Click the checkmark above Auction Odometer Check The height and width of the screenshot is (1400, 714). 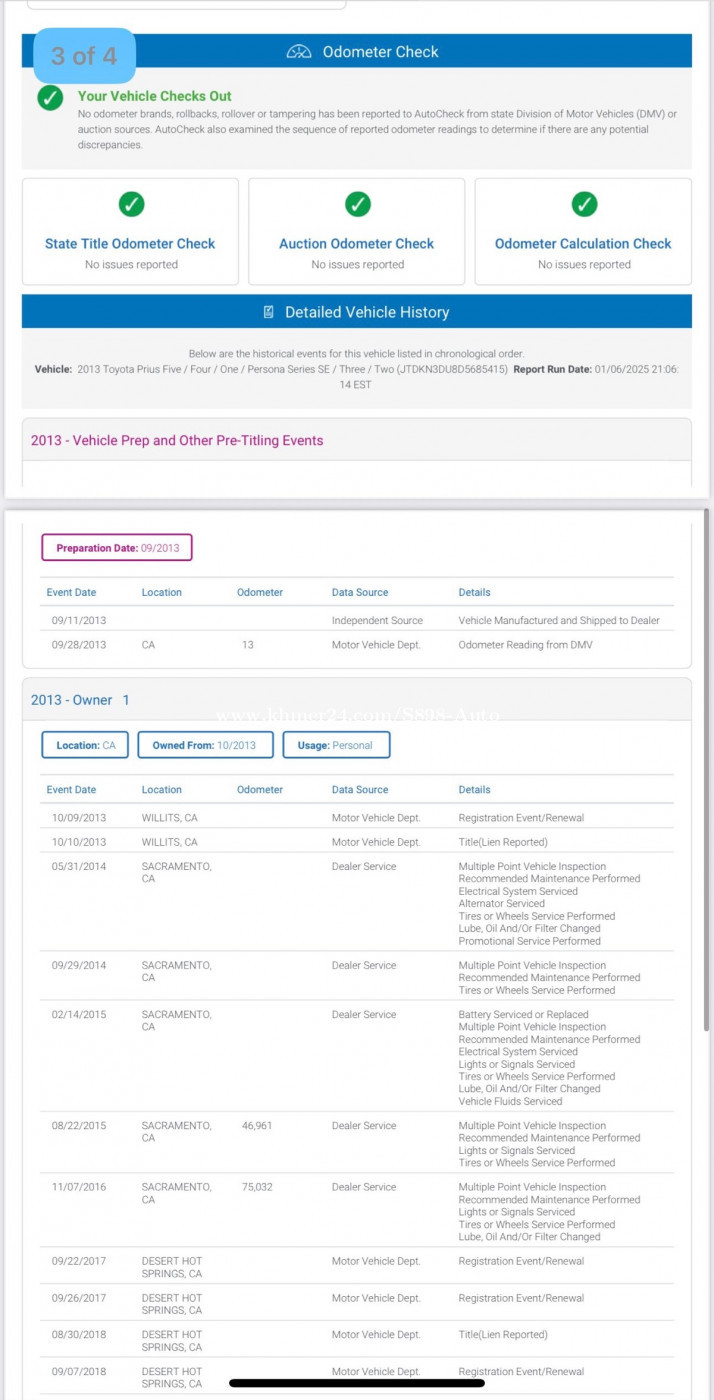(357, 204)
